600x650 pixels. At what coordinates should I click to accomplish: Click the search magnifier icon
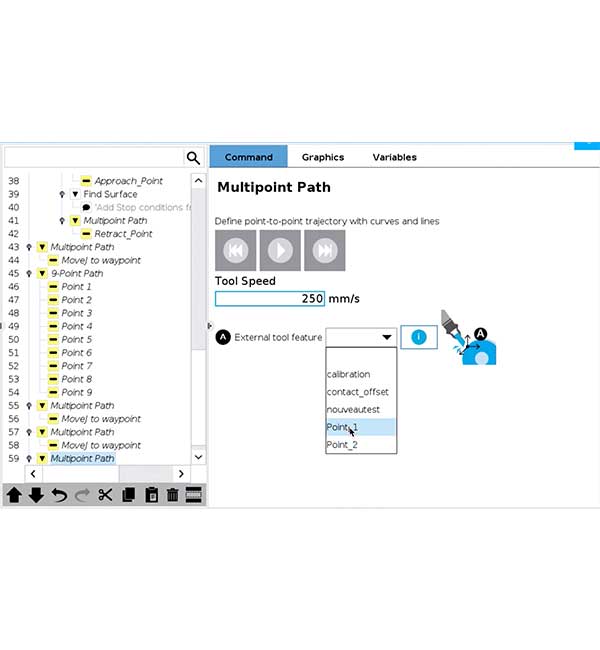(x=193, y=158)
